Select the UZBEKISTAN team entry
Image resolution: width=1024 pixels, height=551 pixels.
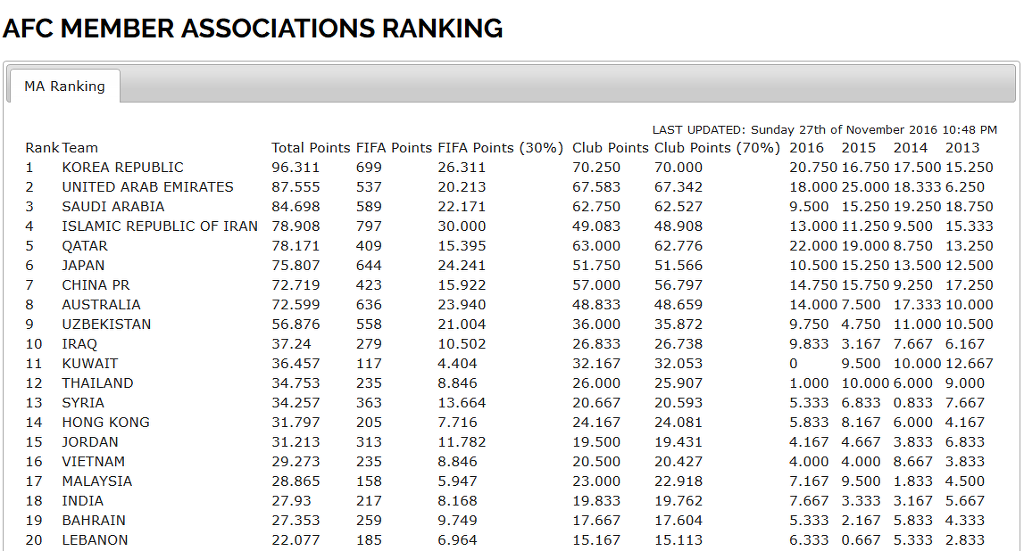pyautogui.click(x=106, y=324)
